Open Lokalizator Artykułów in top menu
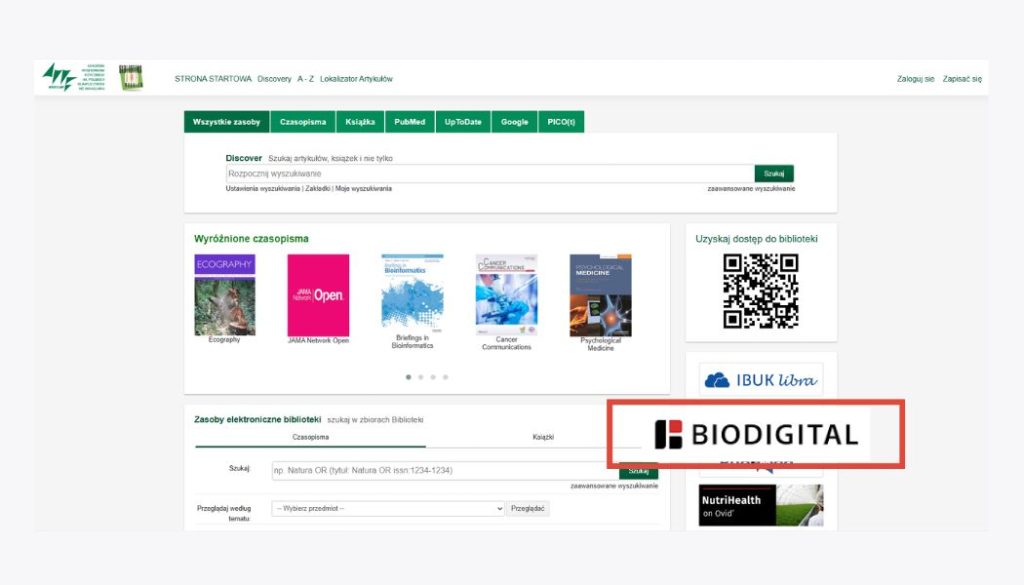Image resolution: width=1024 pixels, height=585 pixels. coord(356,78)
